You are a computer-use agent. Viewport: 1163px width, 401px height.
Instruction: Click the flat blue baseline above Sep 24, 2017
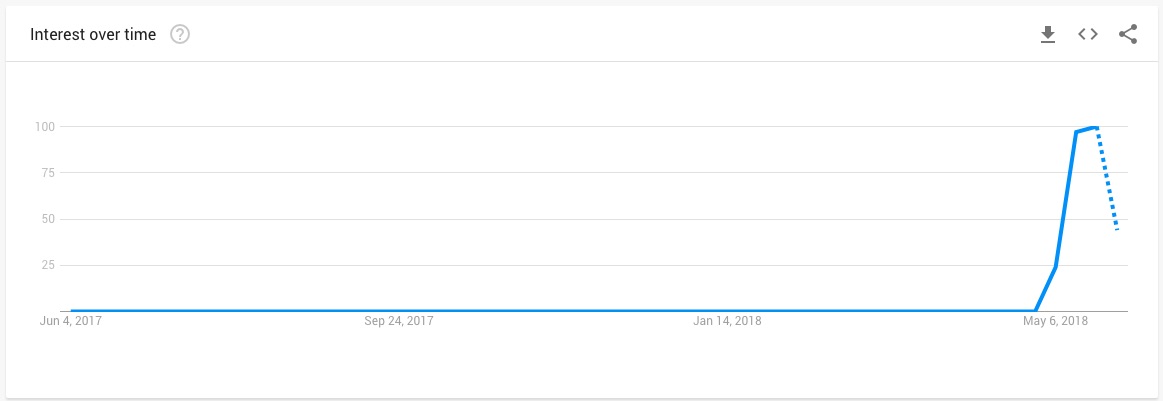pyautogui.click(x=399, y=311)
